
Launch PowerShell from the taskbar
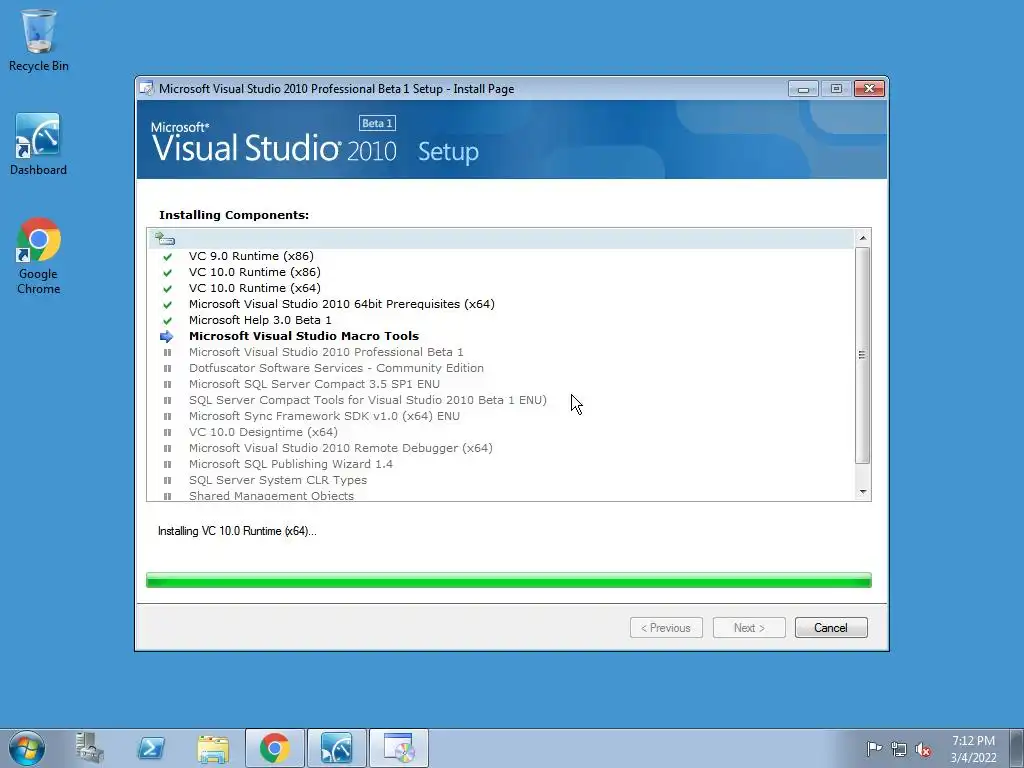(x=151, y=748)
